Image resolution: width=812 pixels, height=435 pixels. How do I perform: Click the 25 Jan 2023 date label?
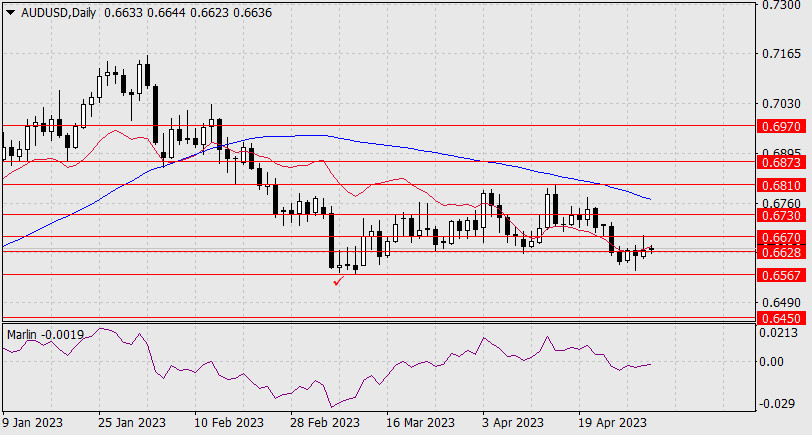[132, 422]
